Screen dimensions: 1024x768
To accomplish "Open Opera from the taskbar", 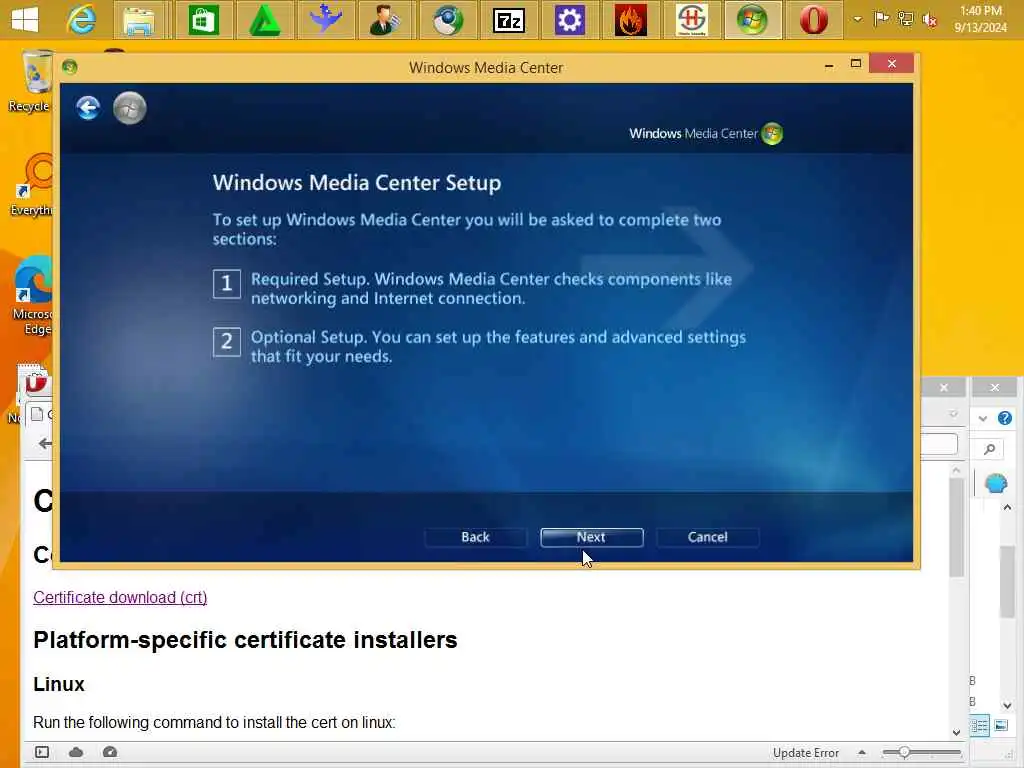I will pyautogui.click(x=814, y=20).
